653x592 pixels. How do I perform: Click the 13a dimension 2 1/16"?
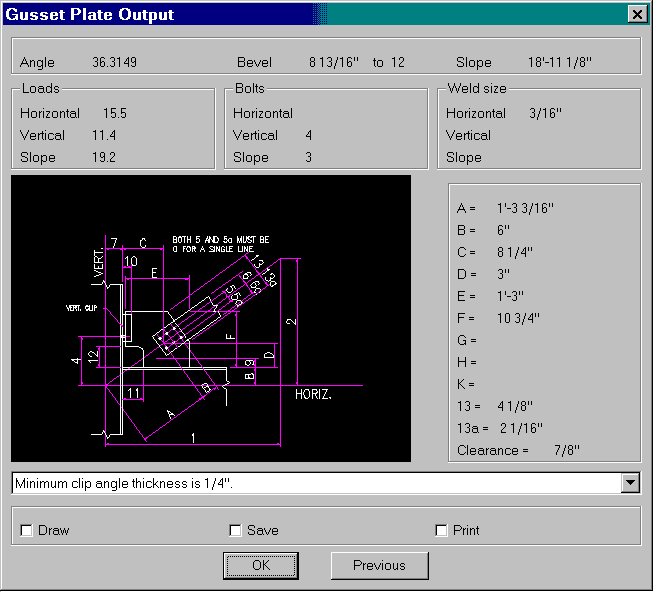click(x=521, y=428)
